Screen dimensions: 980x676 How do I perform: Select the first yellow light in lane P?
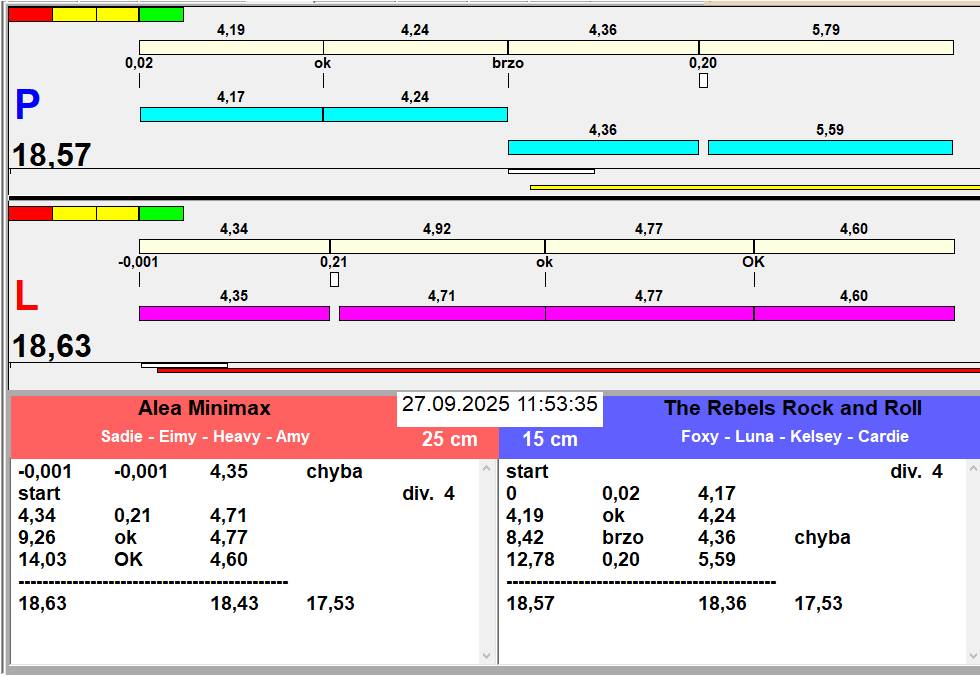[74, 14]
